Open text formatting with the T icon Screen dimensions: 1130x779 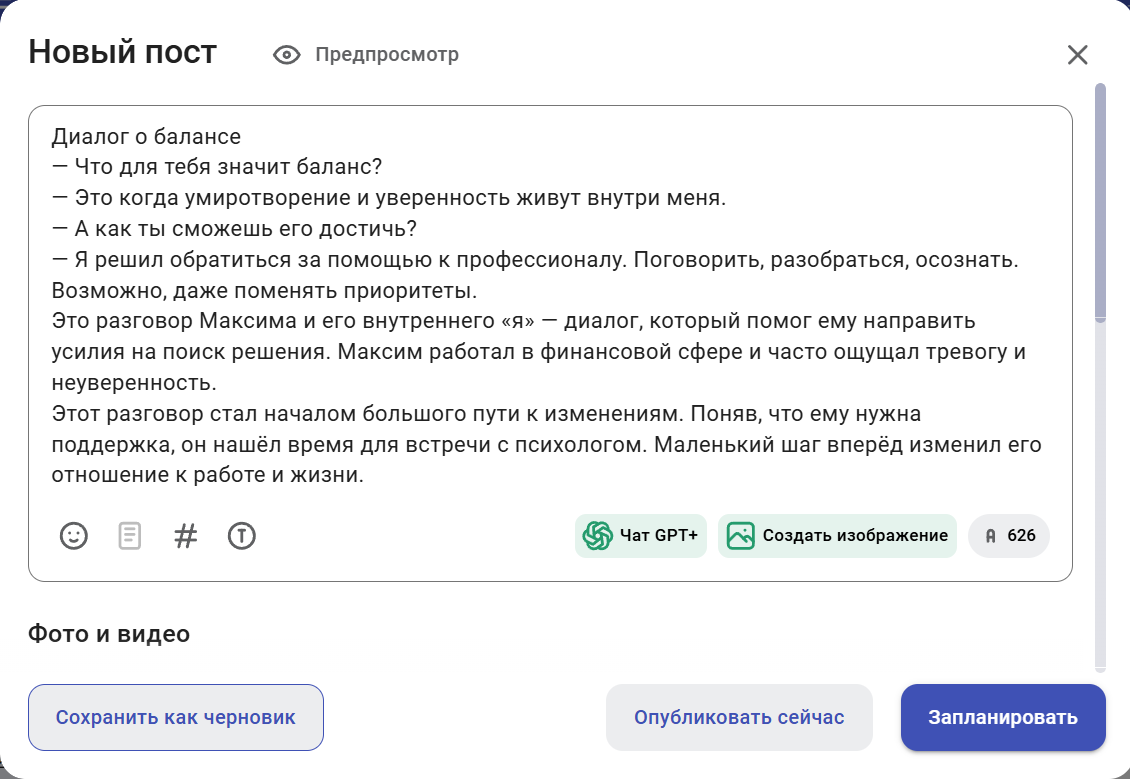(x=240, y=536)
